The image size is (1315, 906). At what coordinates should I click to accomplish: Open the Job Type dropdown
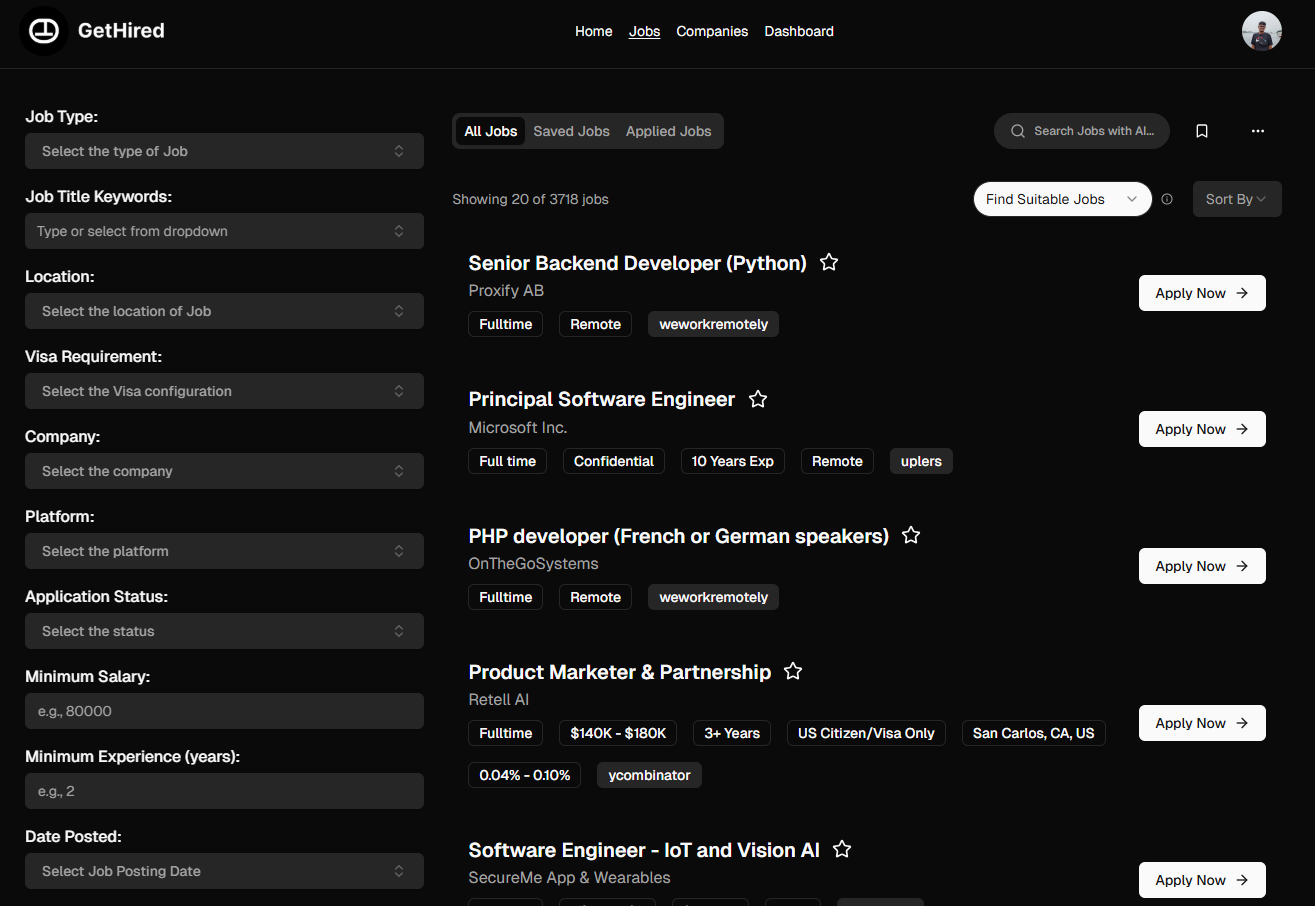224,151
